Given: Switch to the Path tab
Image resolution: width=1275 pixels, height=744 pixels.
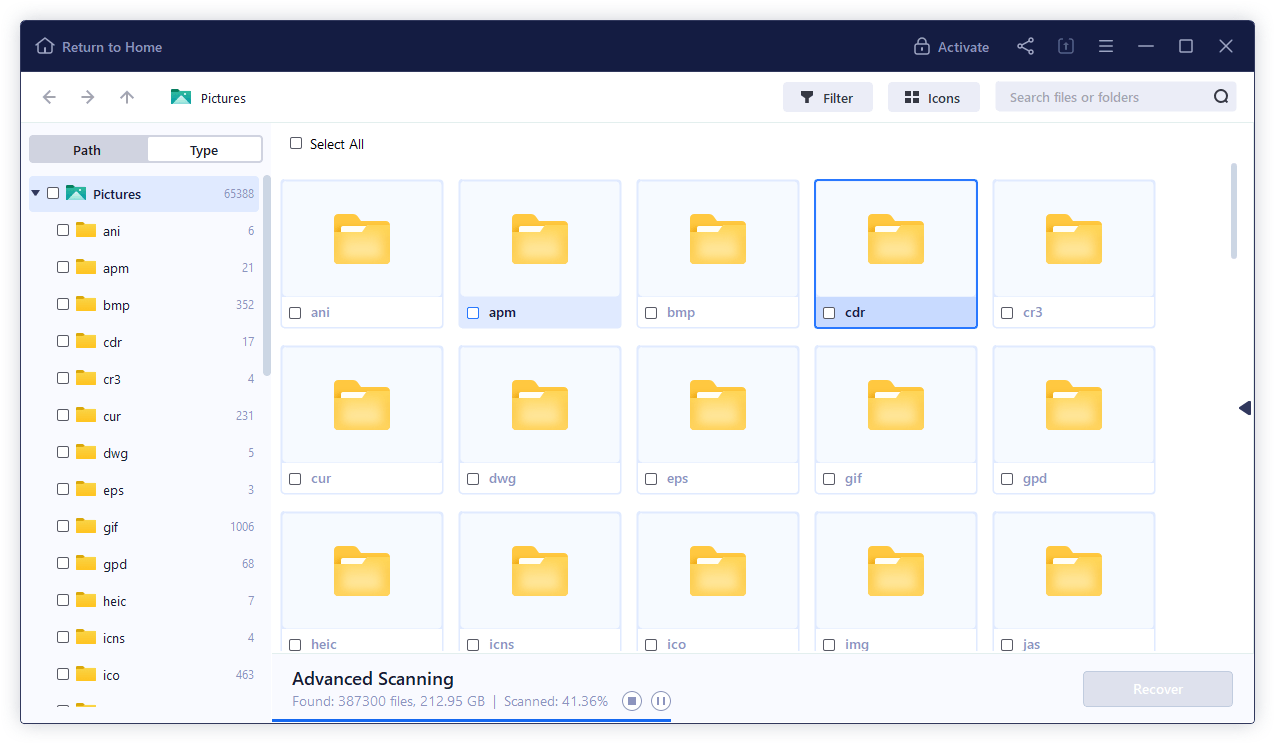Looking at the screenshot, I should 88,148.
